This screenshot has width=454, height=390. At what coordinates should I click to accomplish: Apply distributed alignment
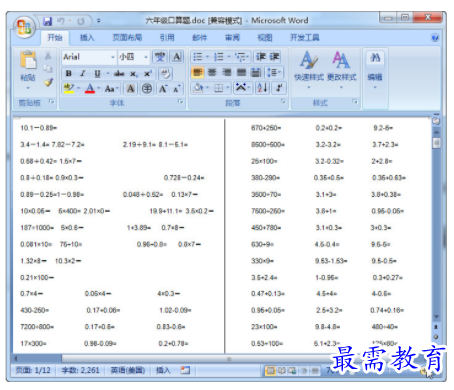(x=256, y=72)
